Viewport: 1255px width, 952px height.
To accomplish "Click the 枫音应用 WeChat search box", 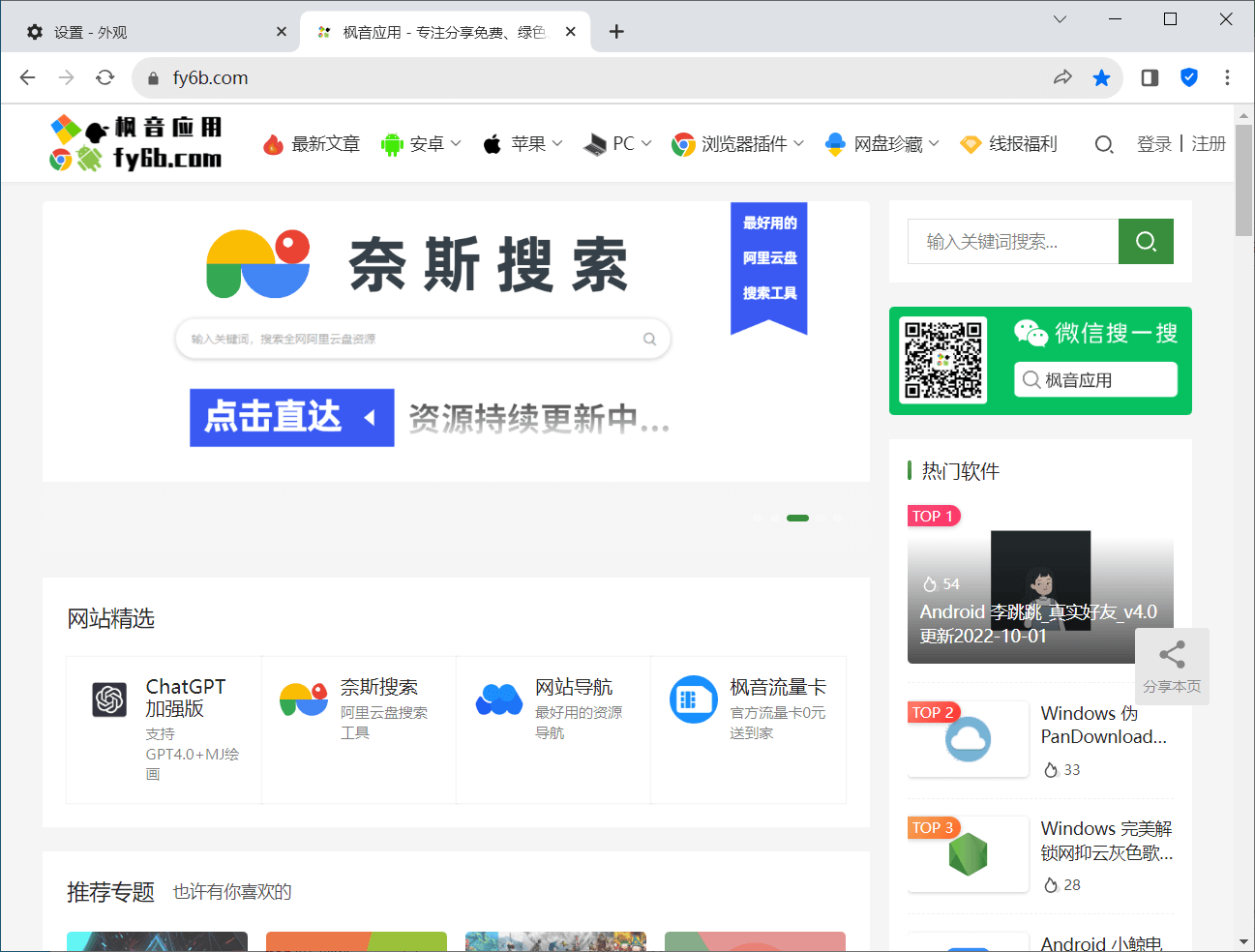I will coord(1095,380).
